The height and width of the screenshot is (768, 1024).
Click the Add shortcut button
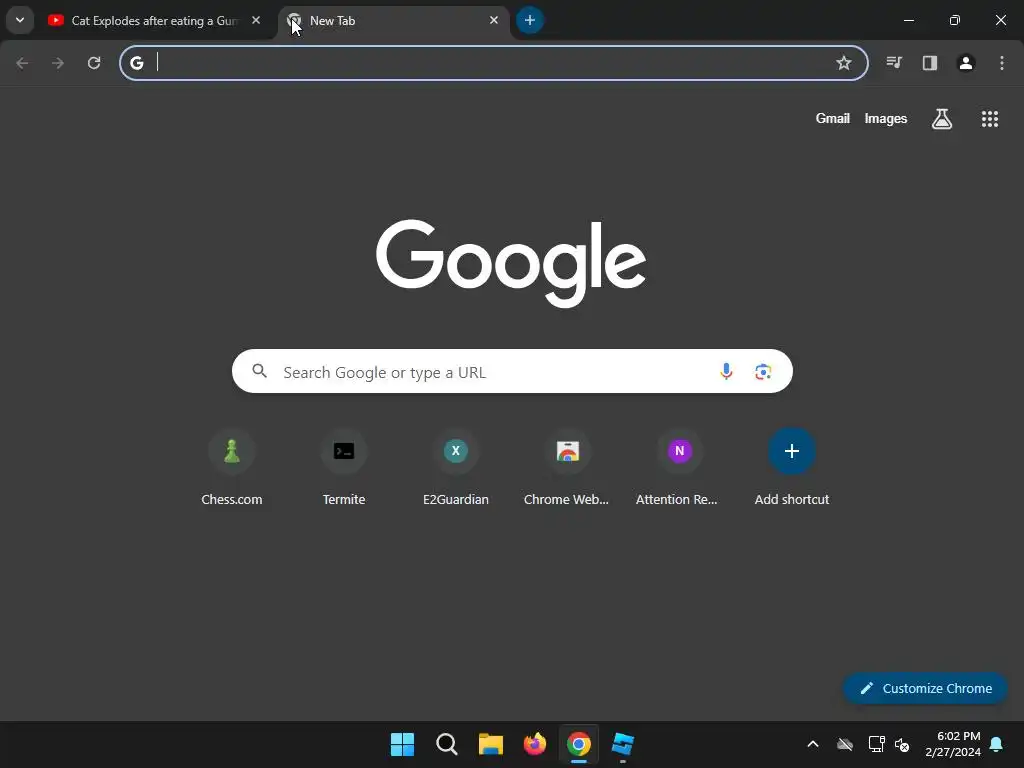click(792, 467)
